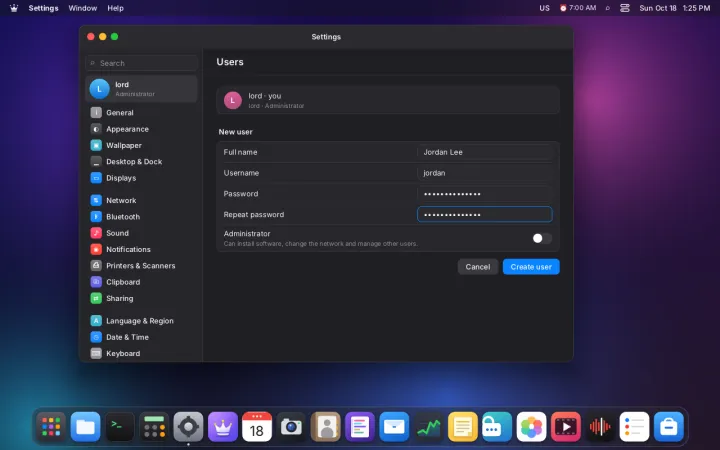
Task: Open Photos app in dock
Action: [x=531, y=427]
